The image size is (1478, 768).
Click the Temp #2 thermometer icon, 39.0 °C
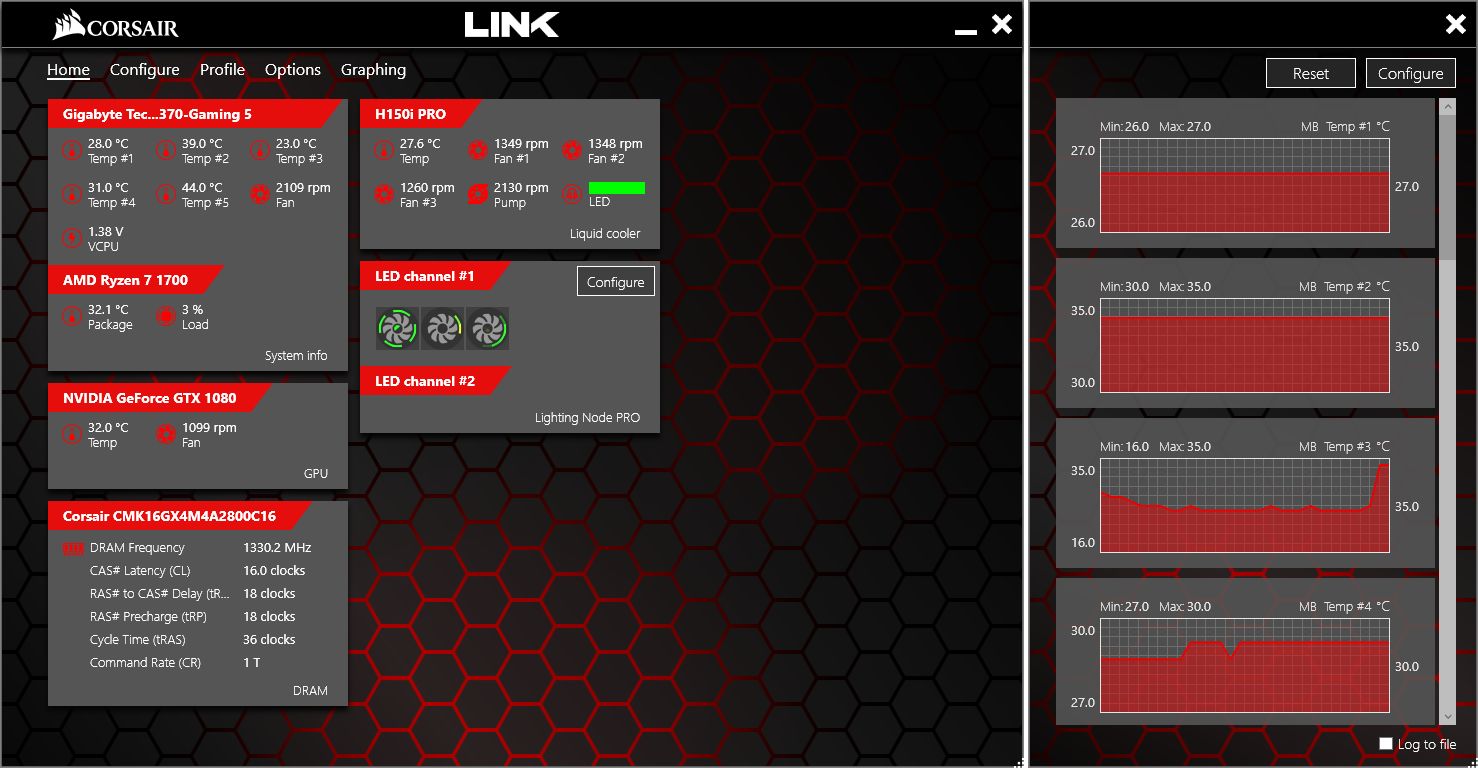click(x=166, y=151)
